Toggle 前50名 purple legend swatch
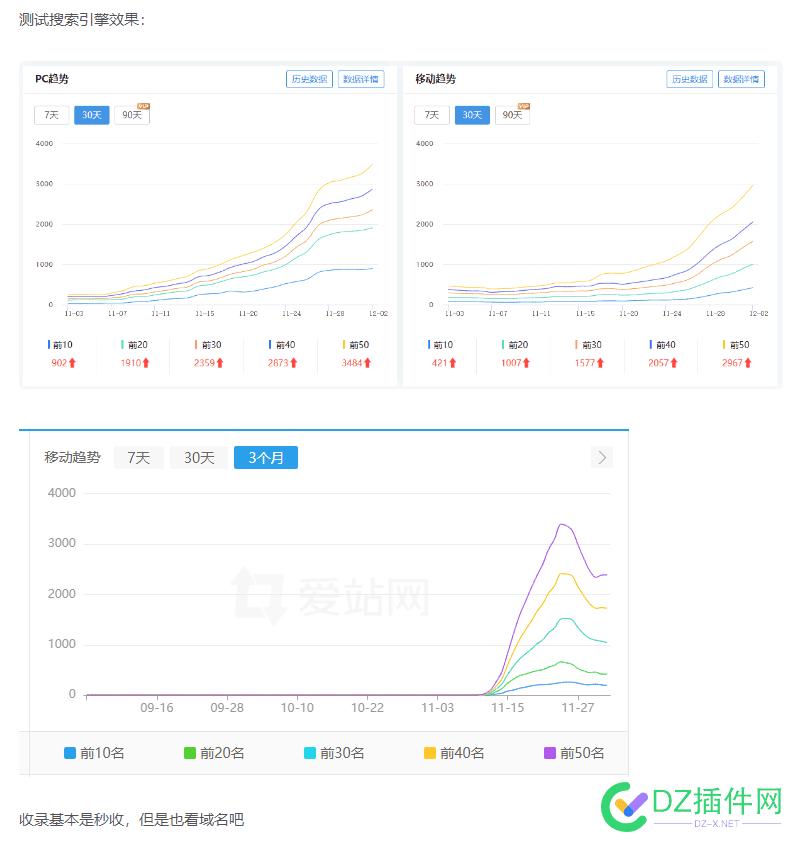Image resolution: width=801 pixels, height=847 pixels. click(x=550, y=753)
